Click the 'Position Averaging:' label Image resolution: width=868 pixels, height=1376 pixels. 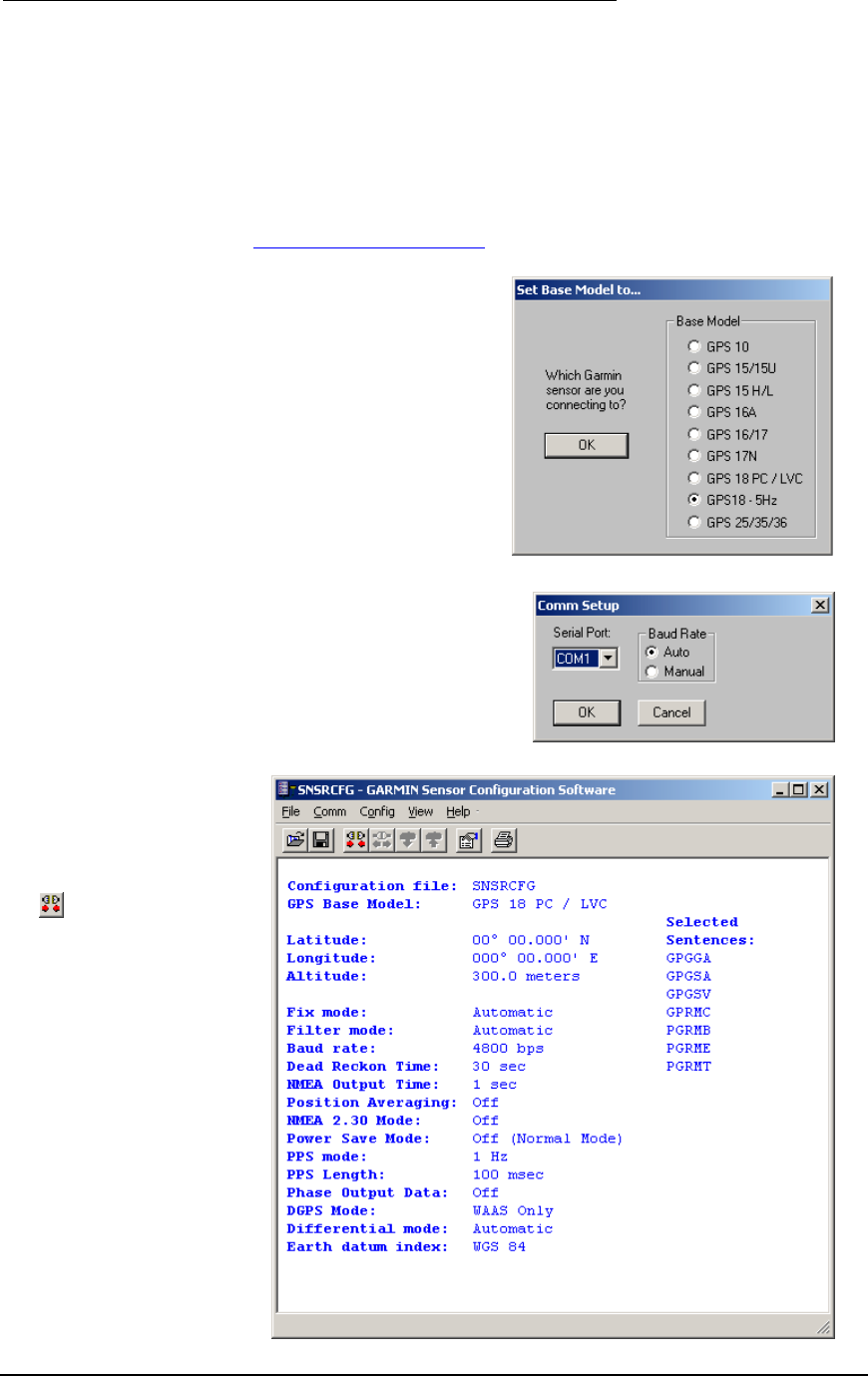pyautogui.click(x=372, y=1103)
